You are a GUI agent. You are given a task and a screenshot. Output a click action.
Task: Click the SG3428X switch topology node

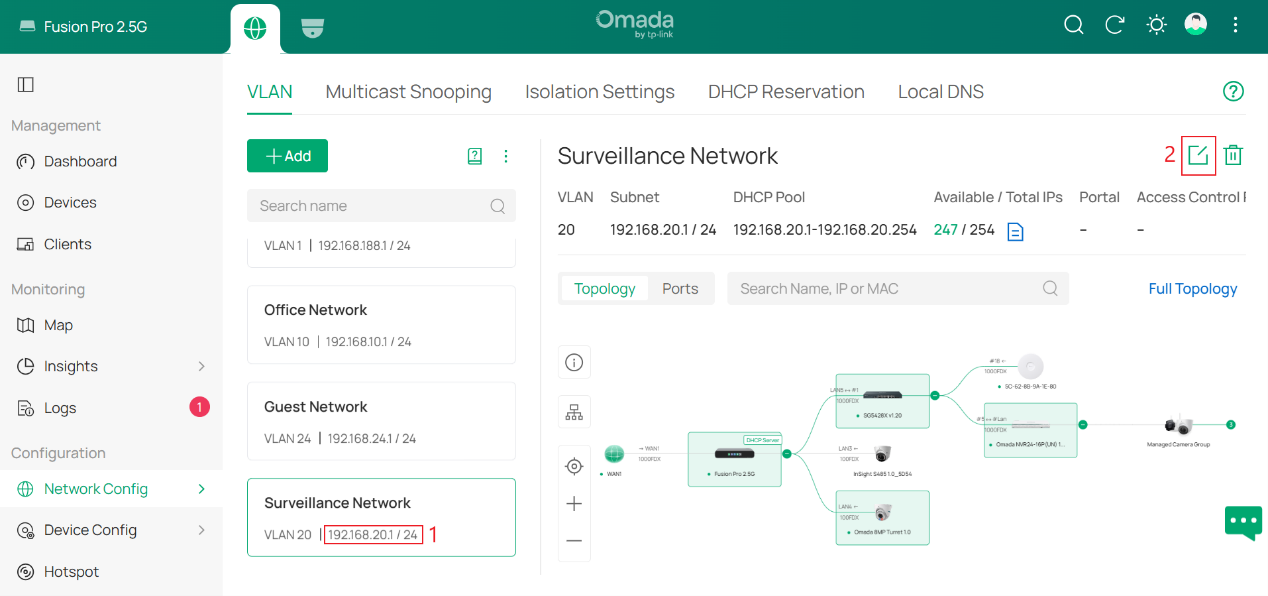882,400
